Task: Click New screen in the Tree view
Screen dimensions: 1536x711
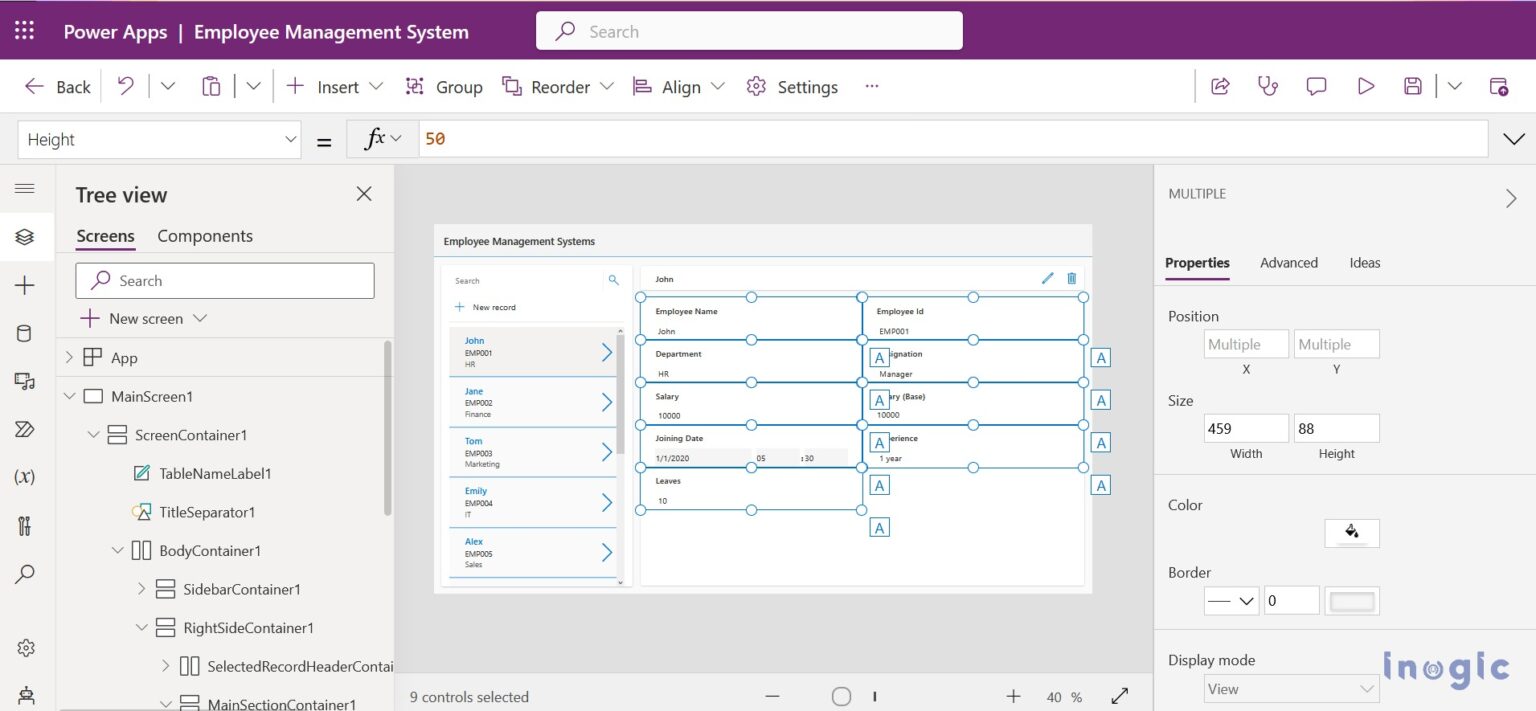Action: pyautogui.click(x=143, y=318)
